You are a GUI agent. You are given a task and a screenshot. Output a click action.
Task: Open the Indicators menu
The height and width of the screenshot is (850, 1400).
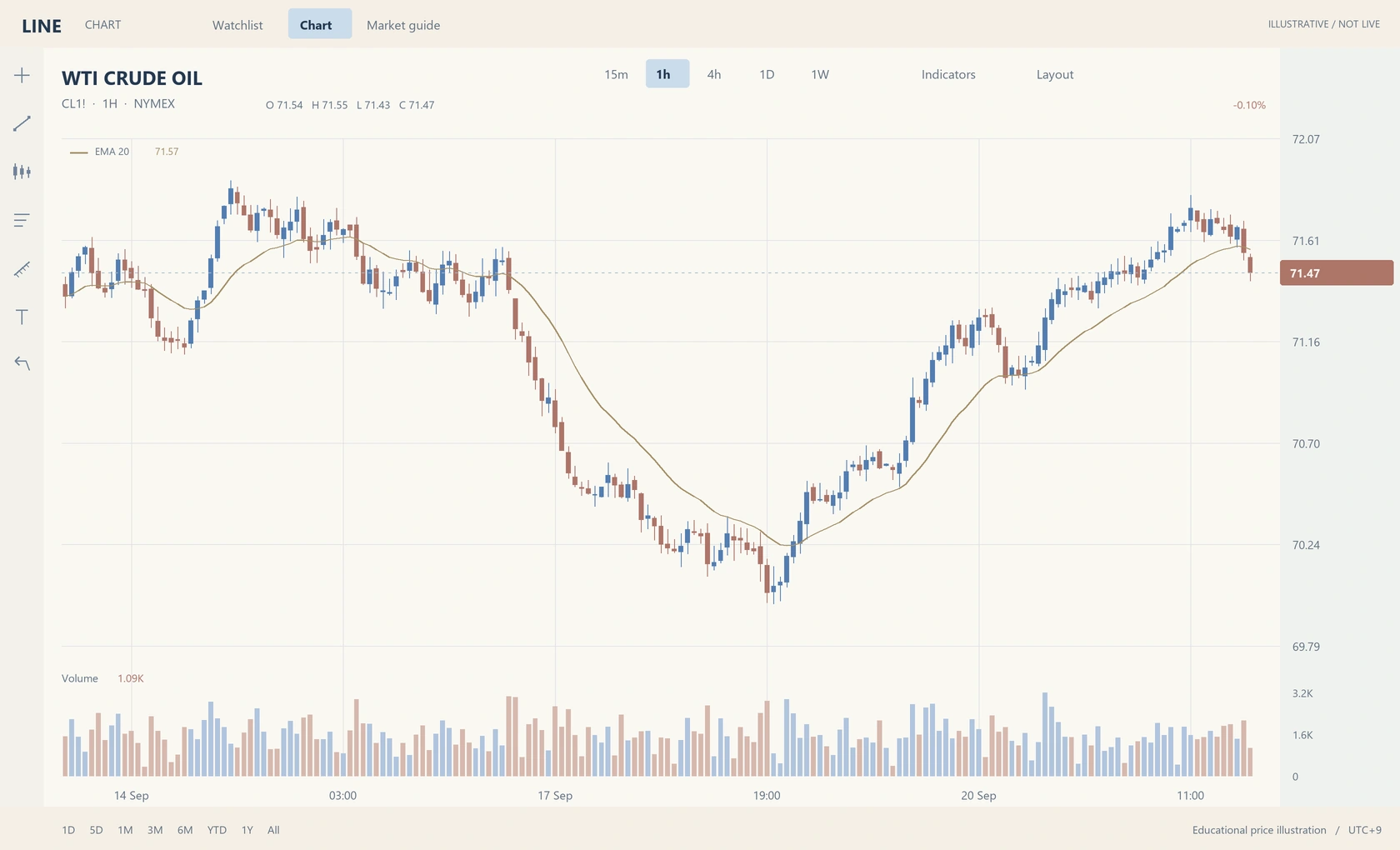point(948,74)
